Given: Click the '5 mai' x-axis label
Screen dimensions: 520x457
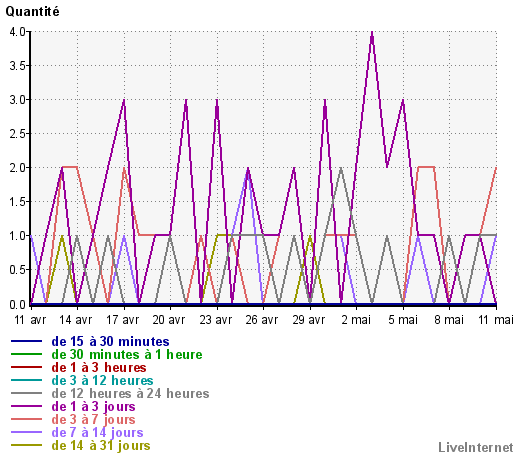Looking at the screenshot, I should pos(403,320).
